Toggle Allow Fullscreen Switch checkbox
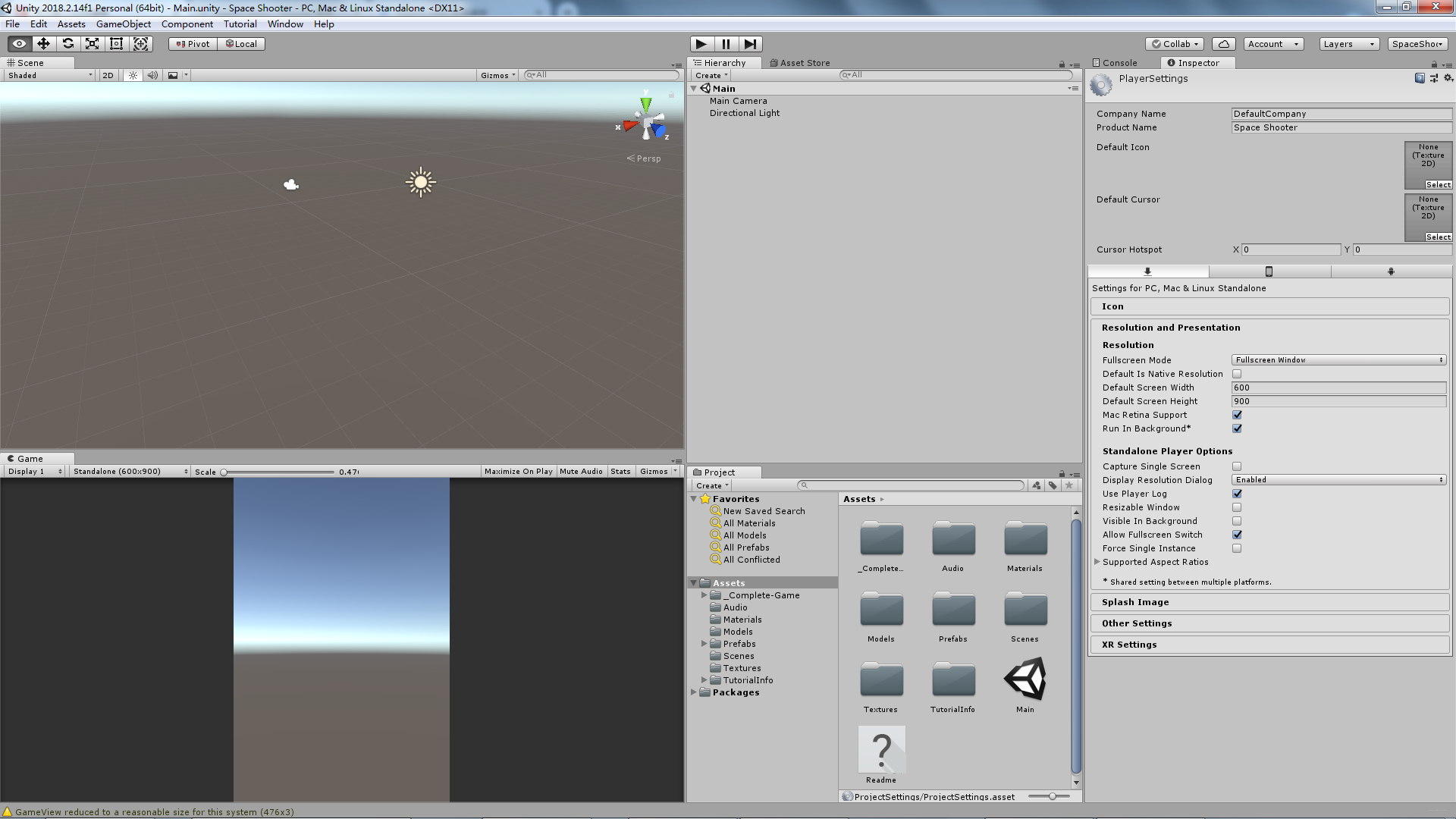The width and height of the screenshot is (1456, 819). tap(1237, 535)
